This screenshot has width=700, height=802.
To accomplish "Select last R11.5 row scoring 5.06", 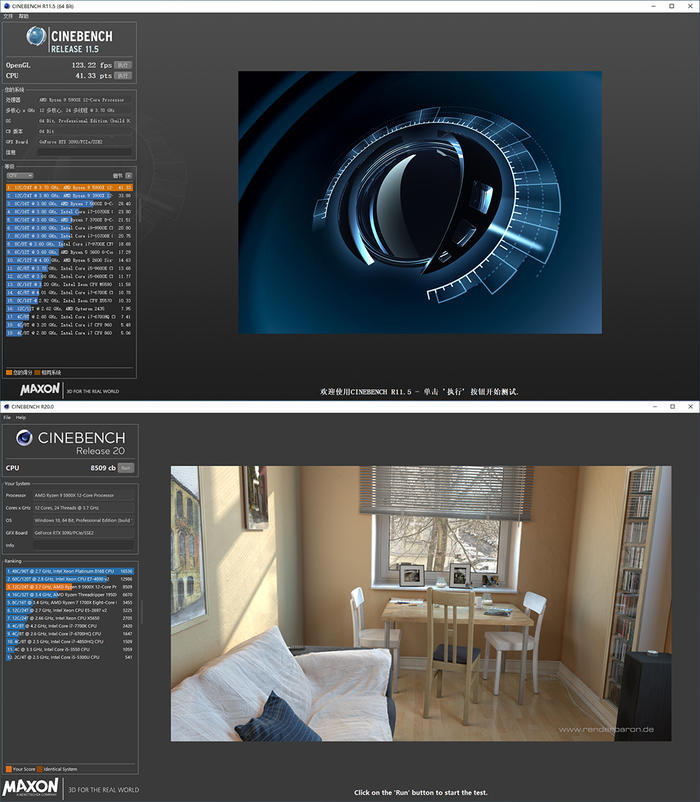I will [69, 333].
